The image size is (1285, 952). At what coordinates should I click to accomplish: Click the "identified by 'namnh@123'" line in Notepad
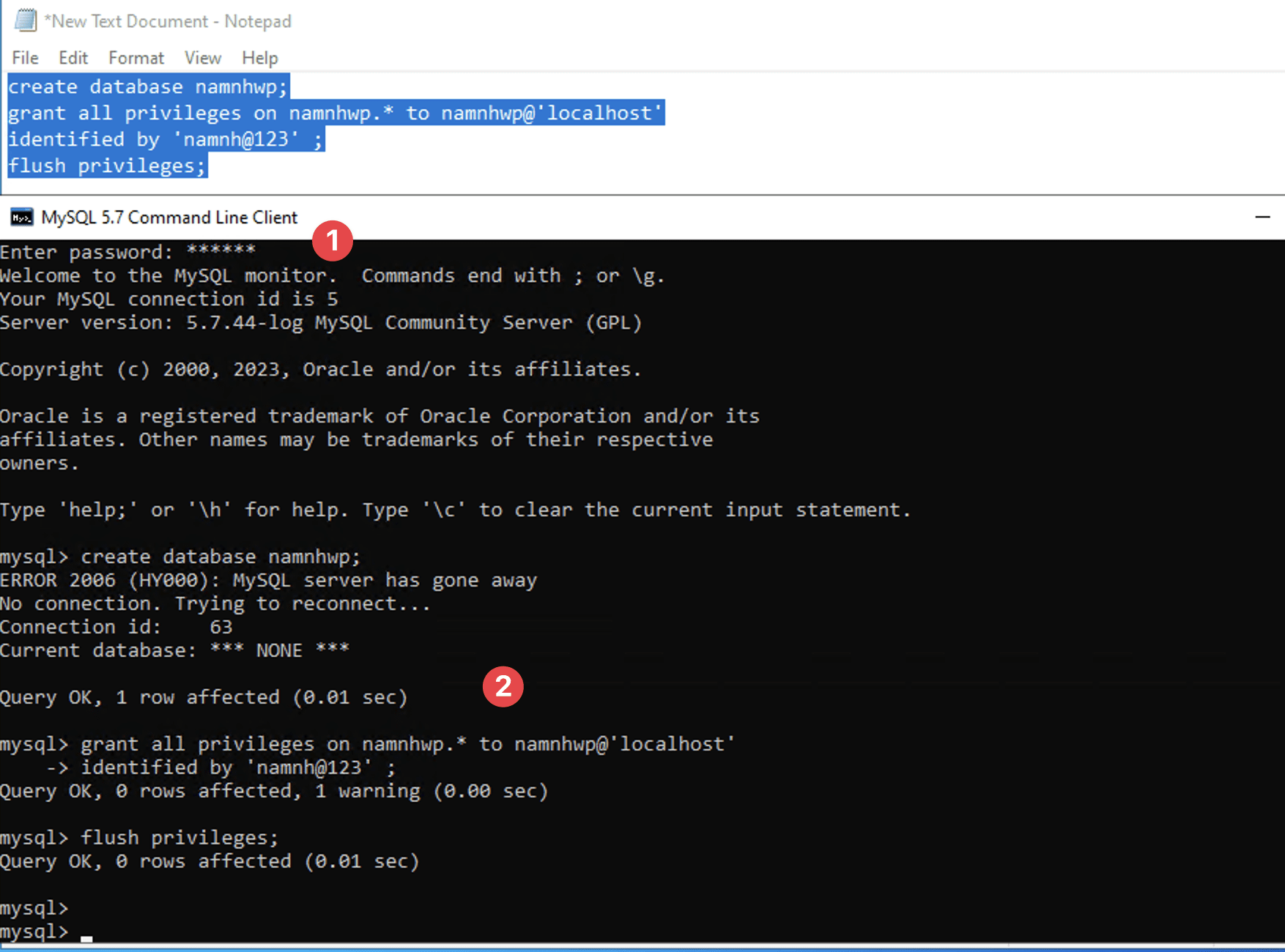[165, 139]
